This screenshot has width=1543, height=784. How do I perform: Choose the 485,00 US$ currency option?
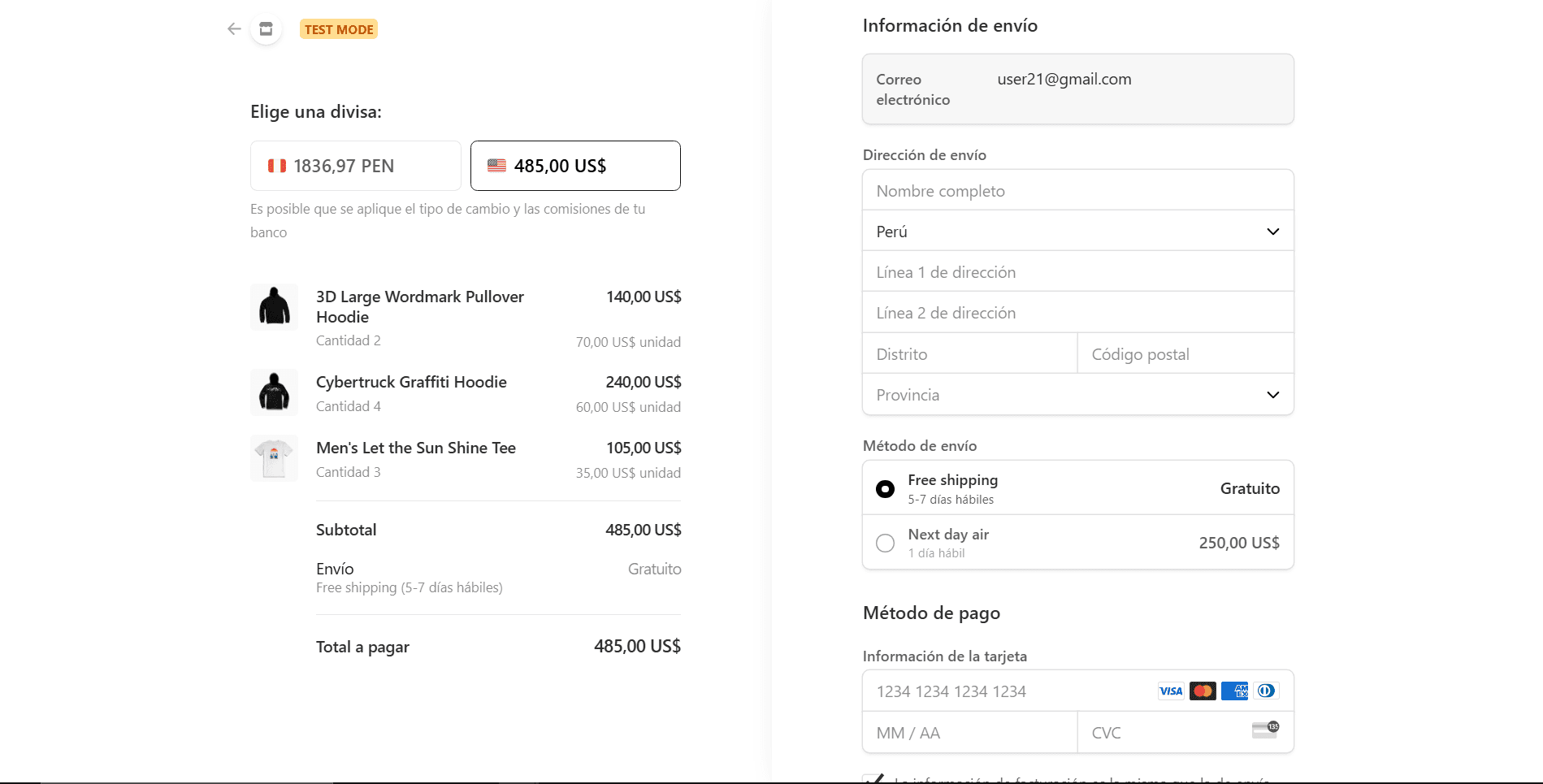coord(575,166)
